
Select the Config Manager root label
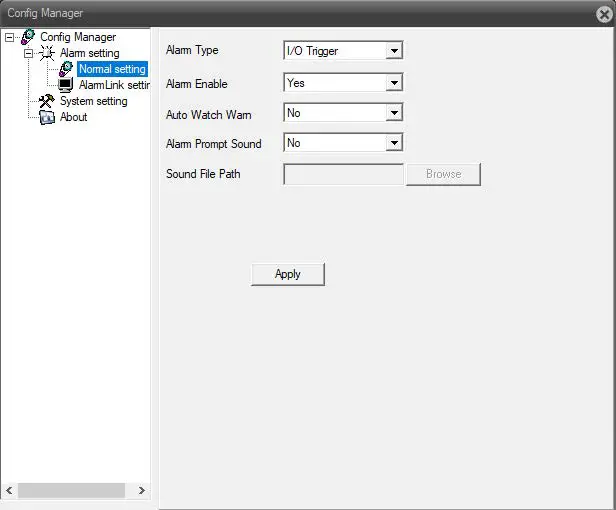(78, 37)
